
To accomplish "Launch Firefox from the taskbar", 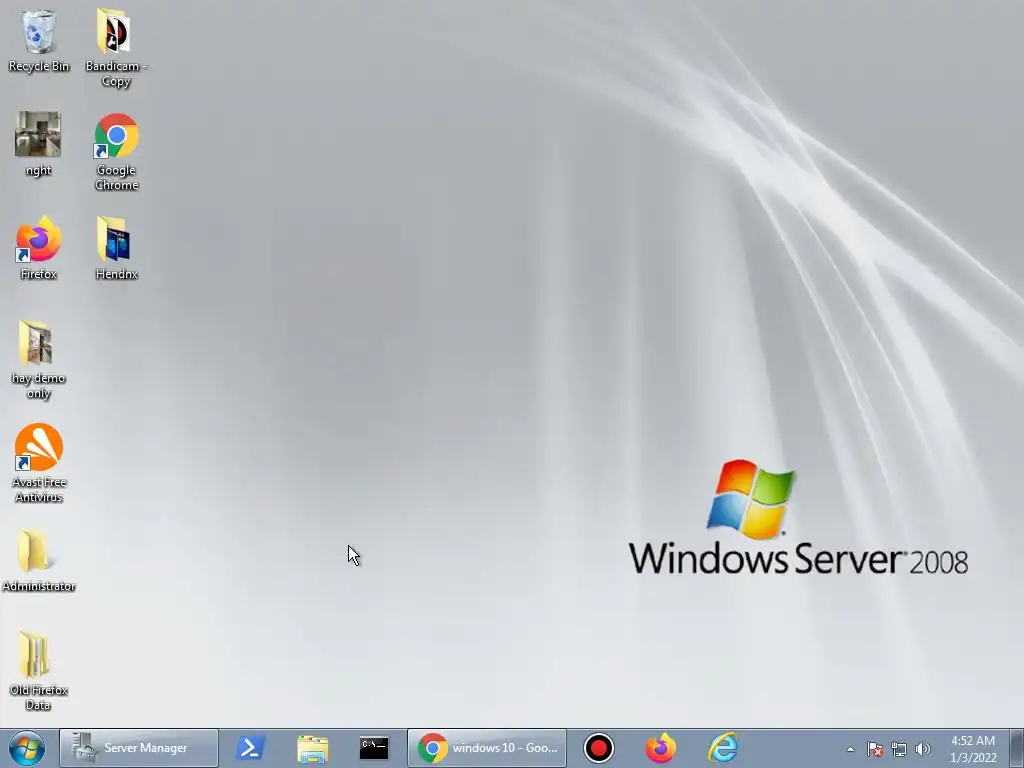I will 660,748.
